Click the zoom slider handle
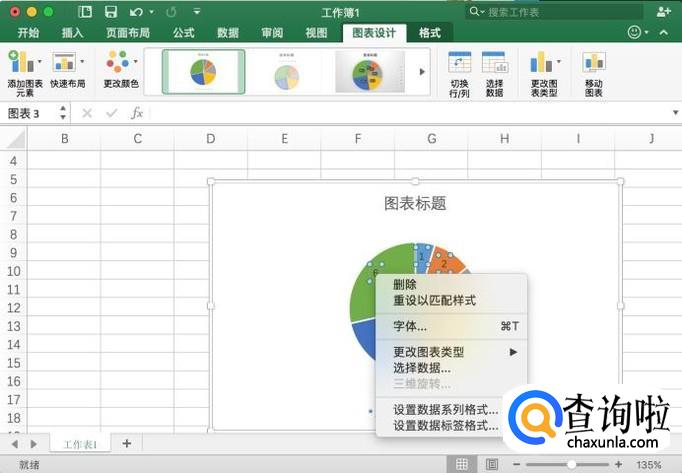 pyautogui.click(x=572, y=465)
